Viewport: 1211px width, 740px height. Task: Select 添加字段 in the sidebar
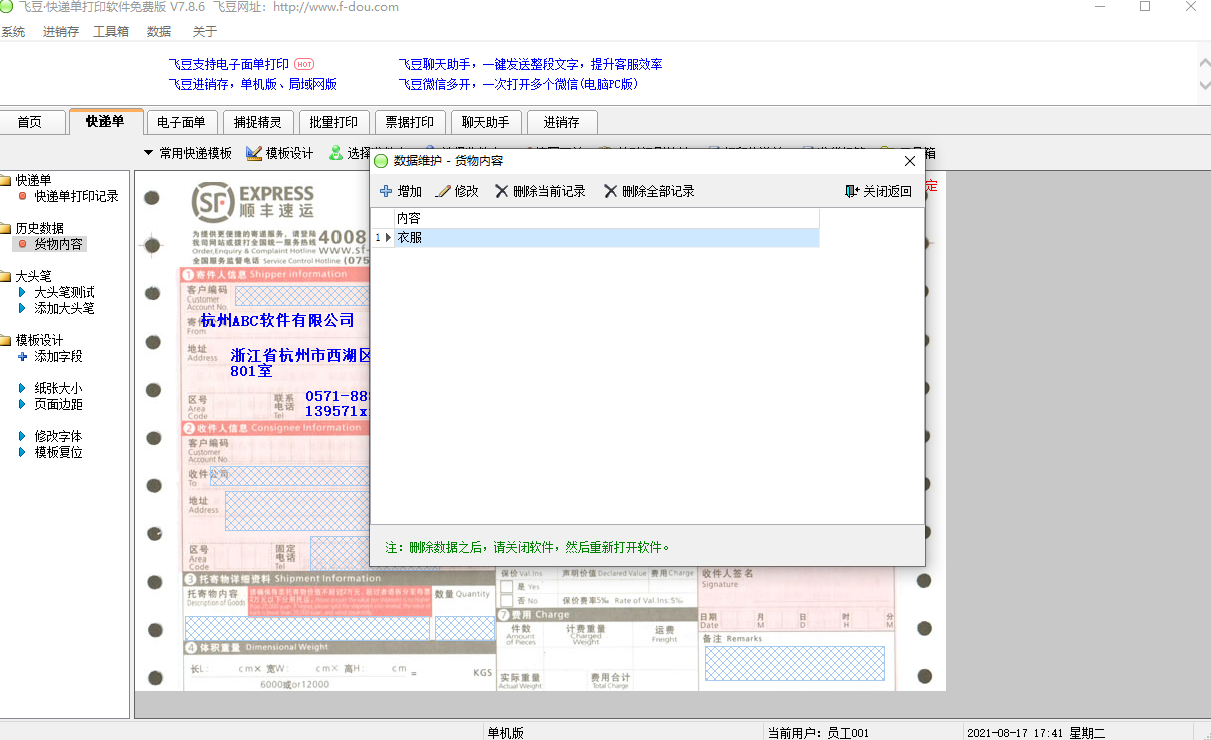coord(59,356)
